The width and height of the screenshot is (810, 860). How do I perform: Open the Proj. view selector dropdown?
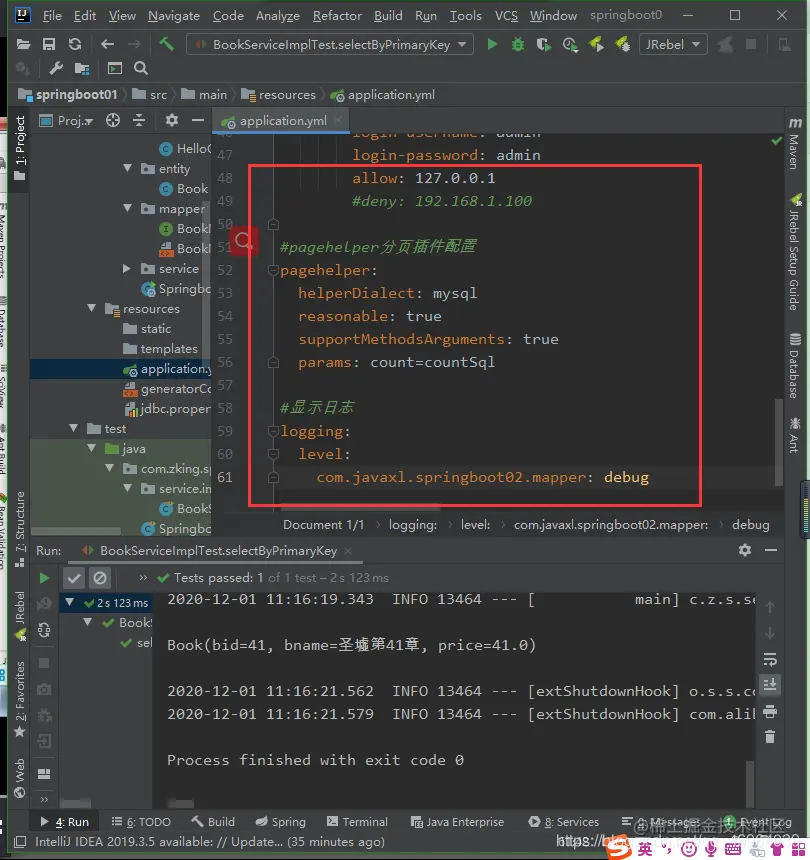66,121
